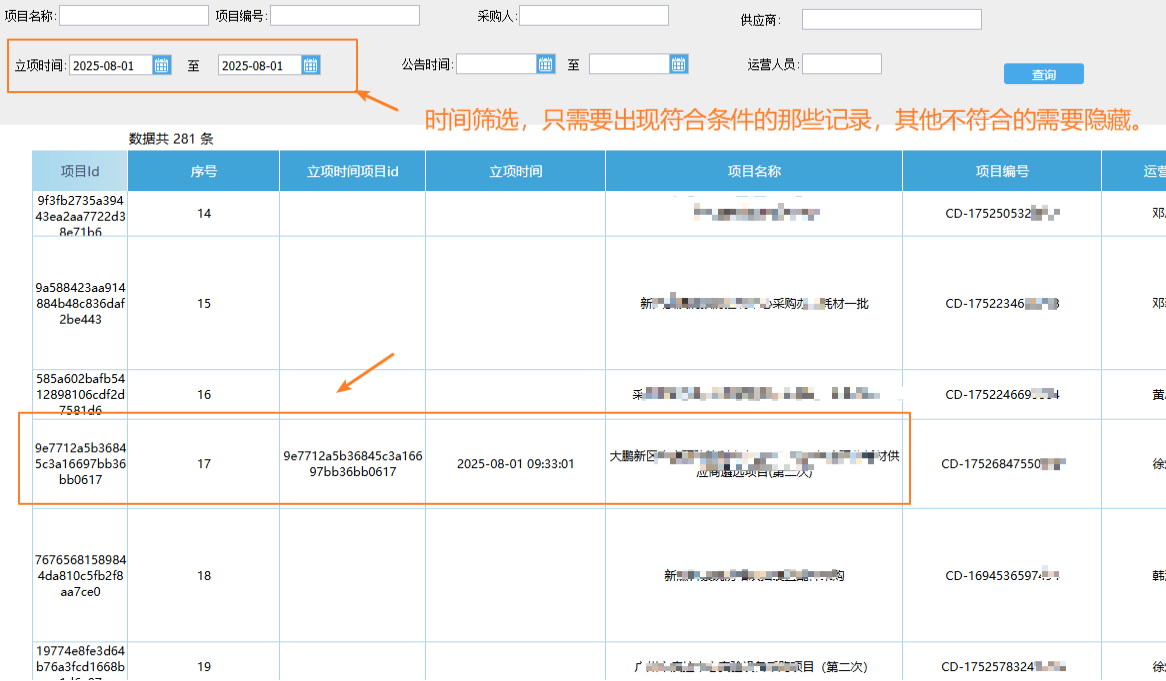Open calendar for 立项时间 end date
This screenshot has width=1166, height=681.
pyautogui.click(x=311, y=65)
